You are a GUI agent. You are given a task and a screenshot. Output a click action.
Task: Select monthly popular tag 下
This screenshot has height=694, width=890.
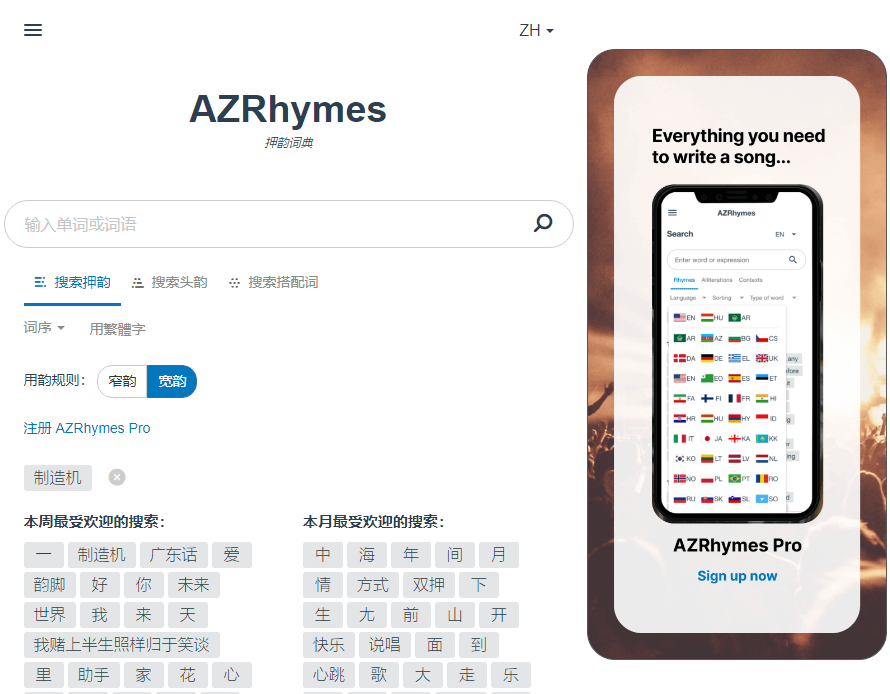click(x=479, y=585)
